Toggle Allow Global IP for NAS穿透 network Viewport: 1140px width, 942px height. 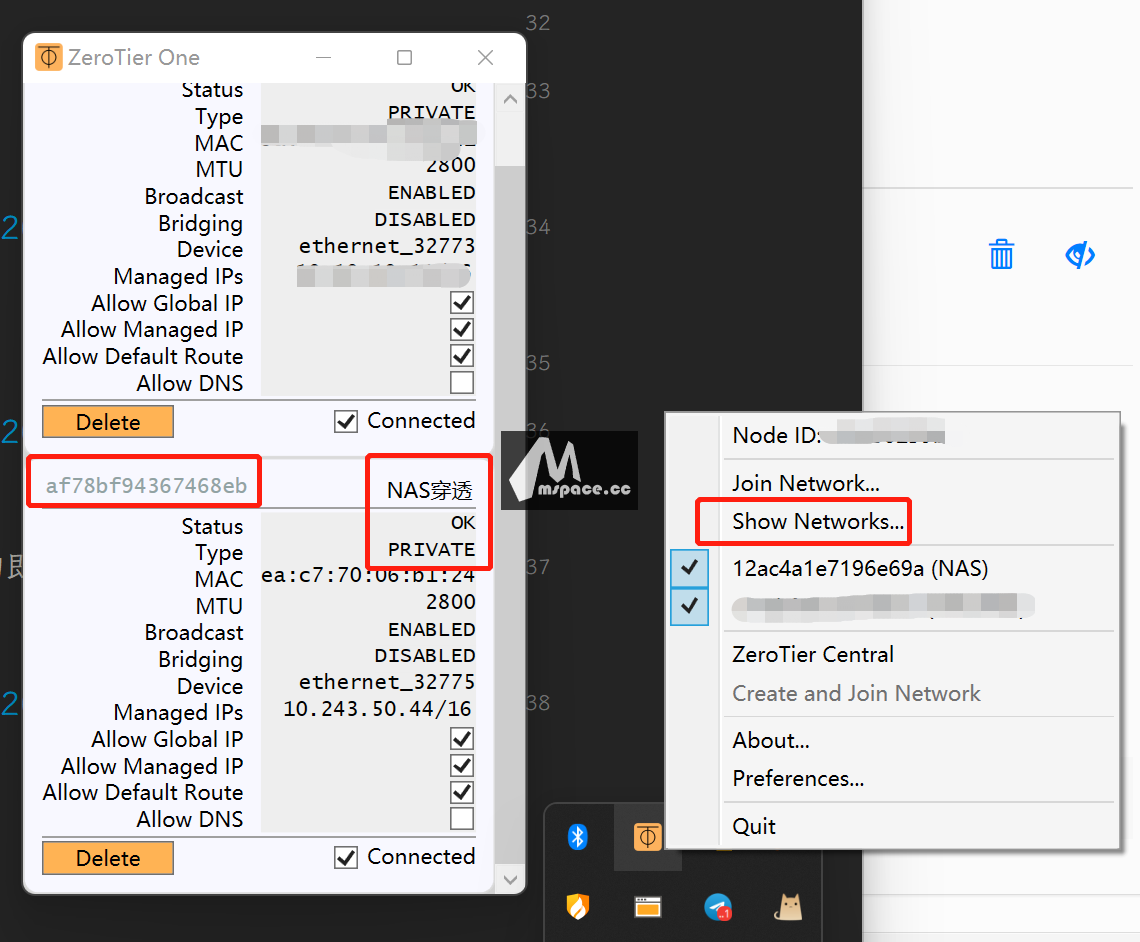[x=462, y=738]
